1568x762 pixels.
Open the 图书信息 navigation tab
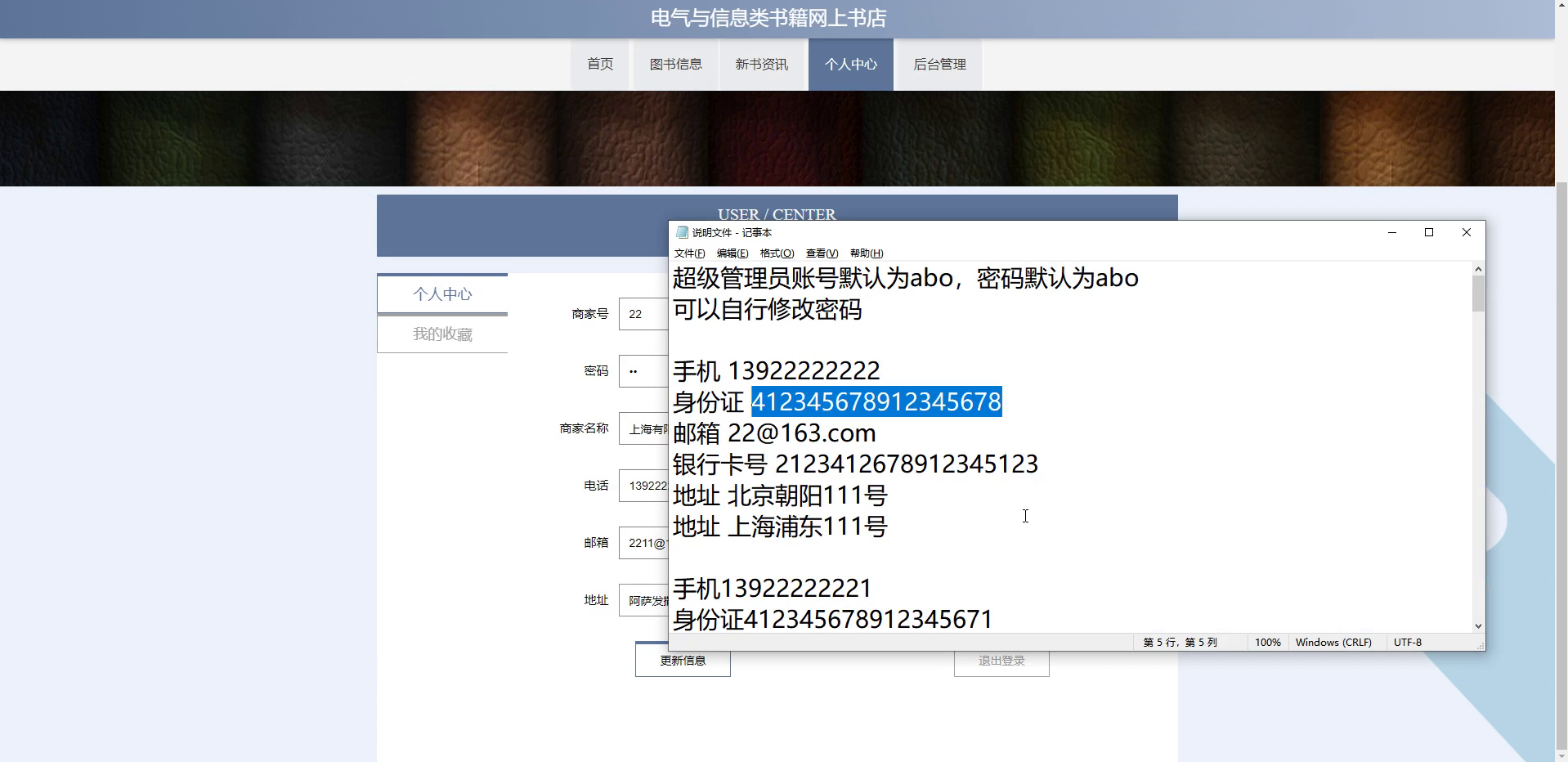tap(675, 64)
